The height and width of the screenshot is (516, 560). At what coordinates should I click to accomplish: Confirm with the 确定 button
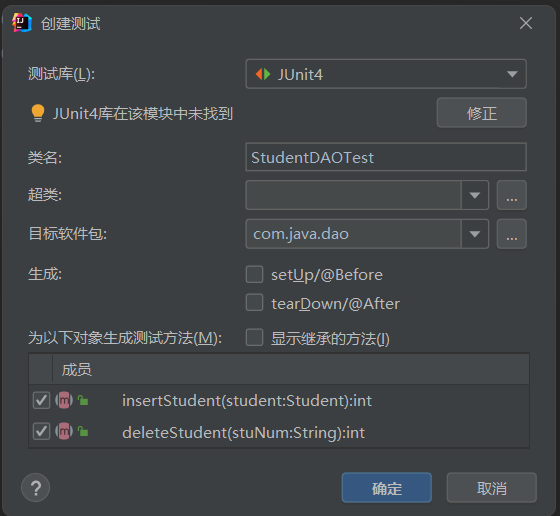(386, 488)
